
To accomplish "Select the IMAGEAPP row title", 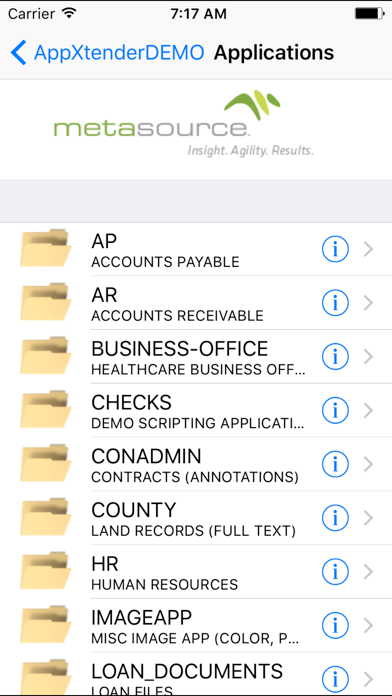I will [x=142, y=617].
